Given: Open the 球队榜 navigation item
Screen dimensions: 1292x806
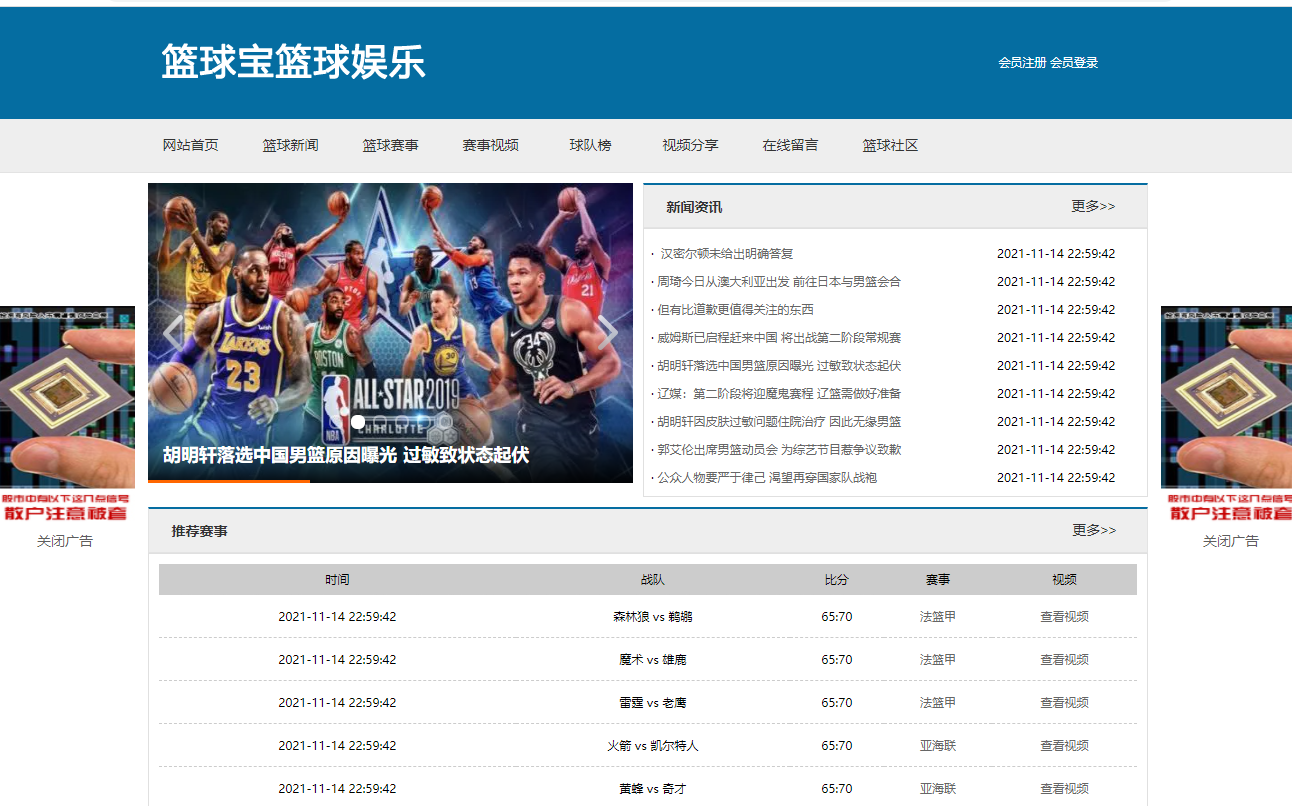Looking at the screenshot, I should click(x=591, y=145).
